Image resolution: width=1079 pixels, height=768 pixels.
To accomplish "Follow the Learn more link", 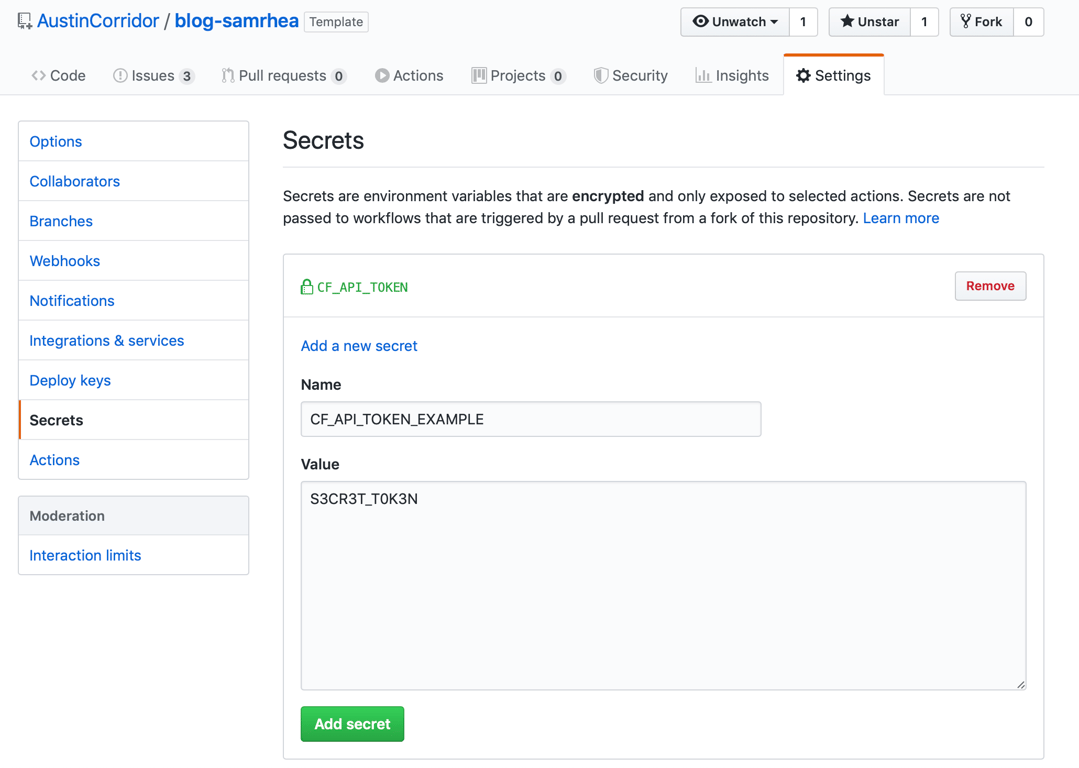I will point(901,218).
